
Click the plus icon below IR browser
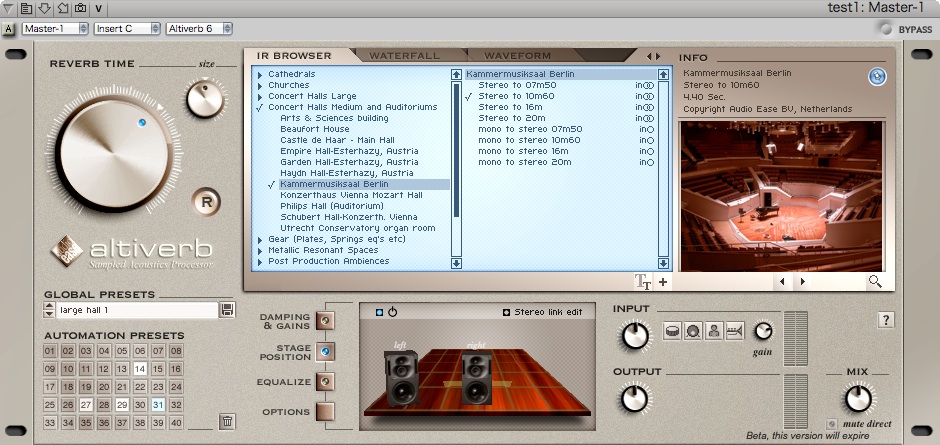click(x=662, y=282)
